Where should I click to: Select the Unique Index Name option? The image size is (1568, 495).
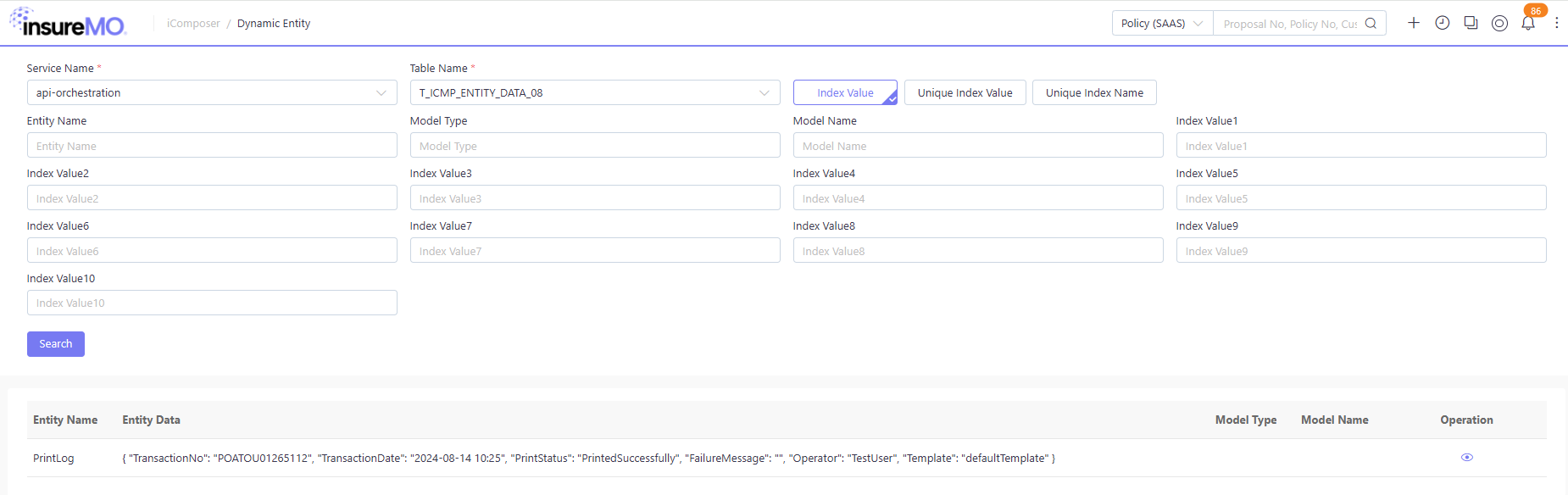pyautogui.click(x=1094, y=92)
